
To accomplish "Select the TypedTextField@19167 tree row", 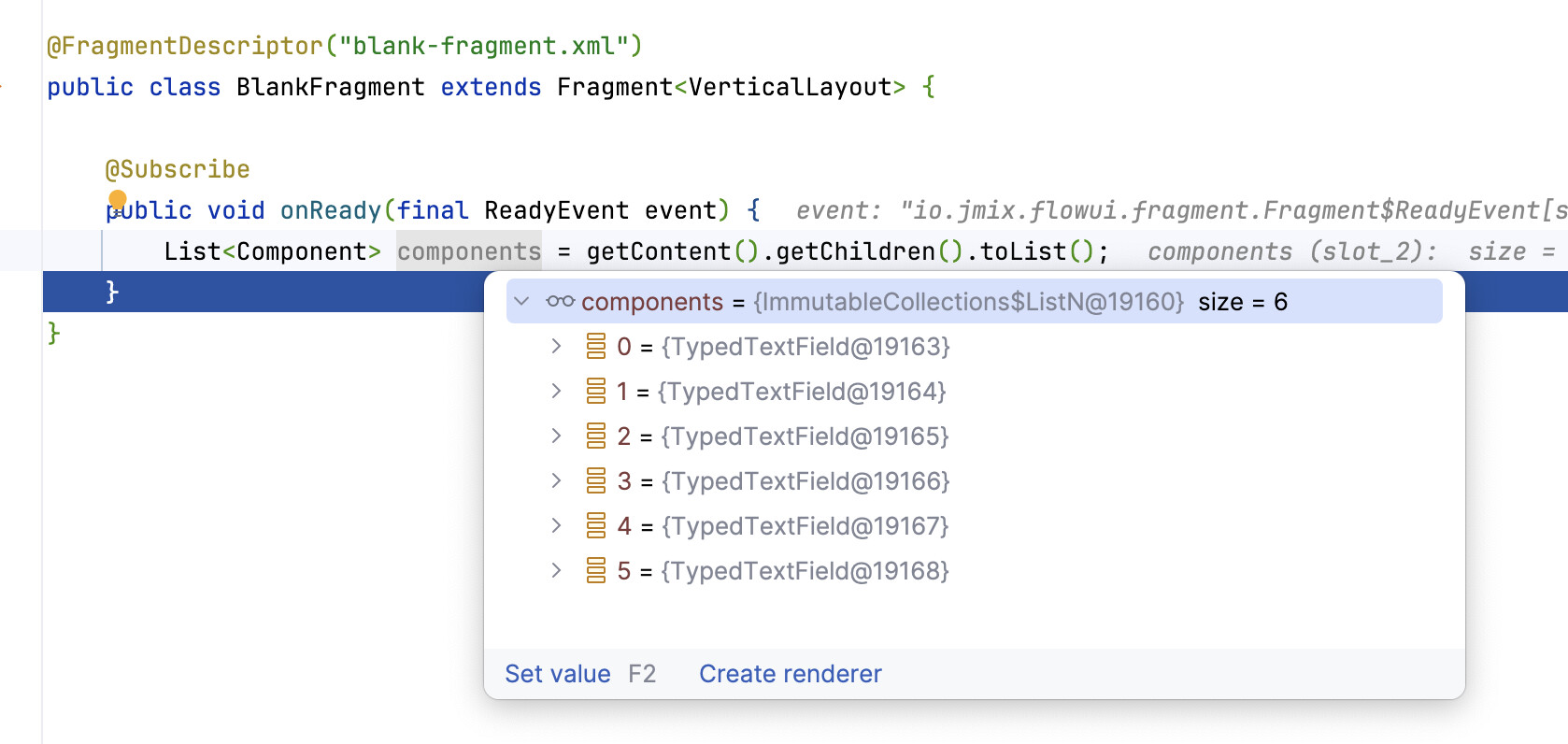I will tap(804, 526).
